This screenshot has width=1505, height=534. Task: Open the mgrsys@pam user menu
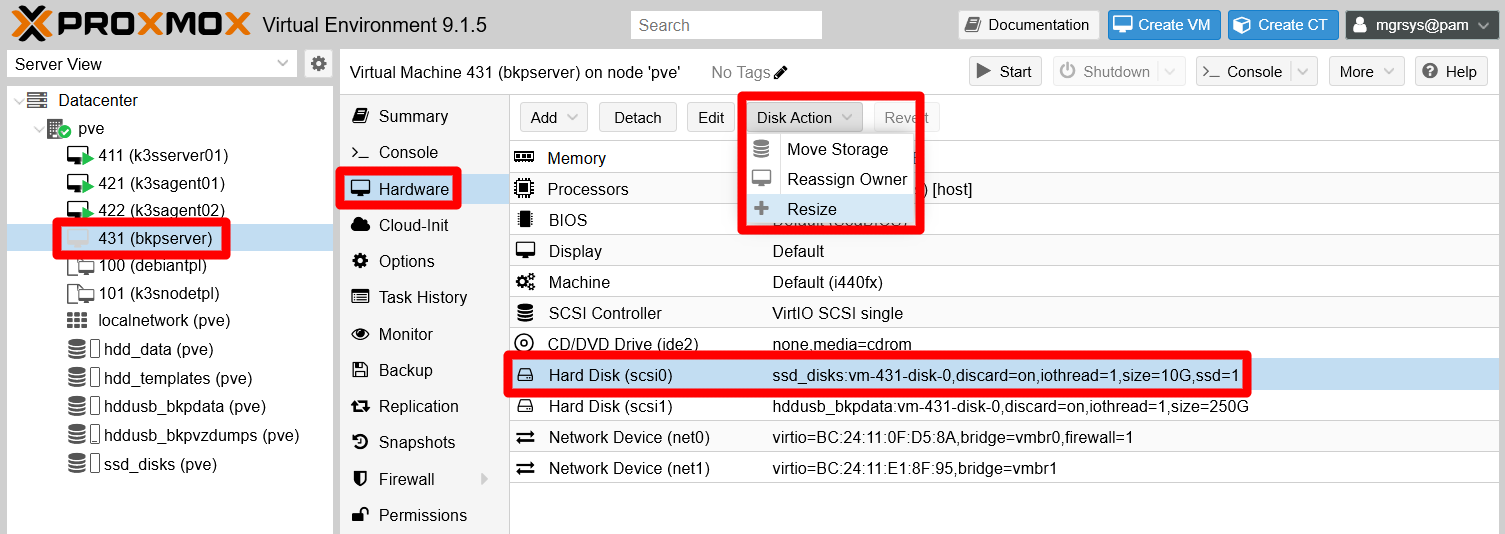pos(1422,25)
